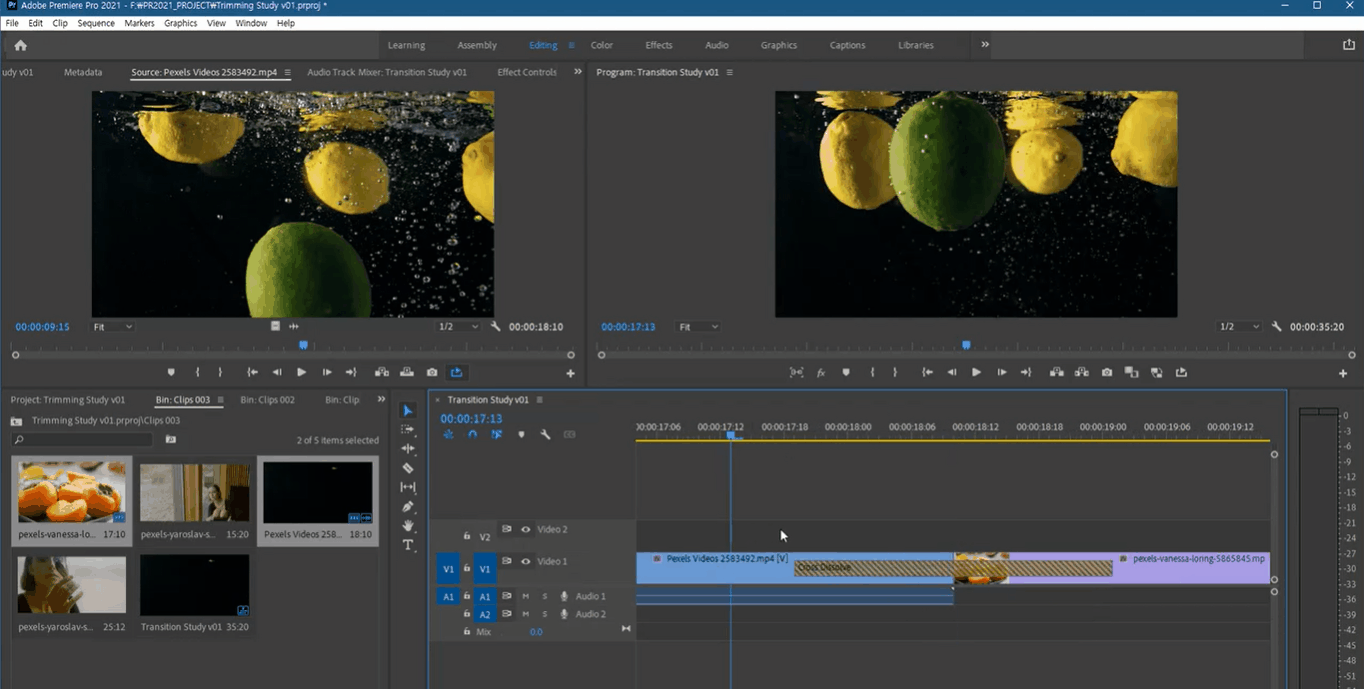
Task: Open the Source monitor Fit zoom dropdown
Action: coord(112,327)
